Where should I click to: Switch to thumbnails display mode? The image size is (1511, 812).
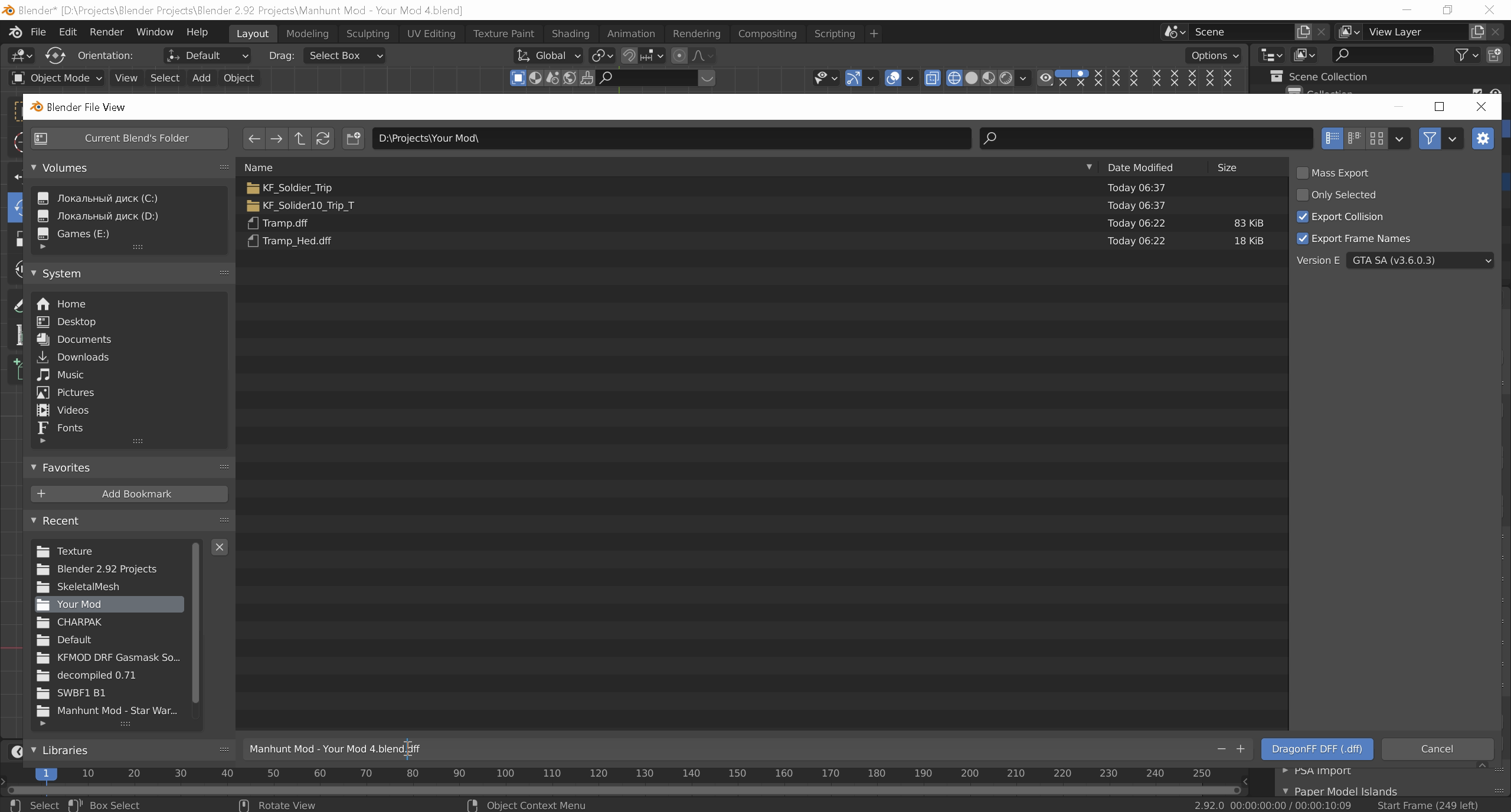[1376, 138]
